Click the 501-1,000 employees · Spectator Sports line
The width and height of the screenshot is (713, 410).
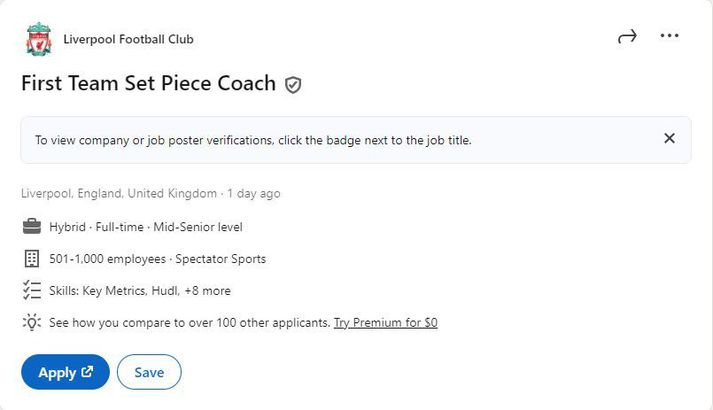(x=157, y=259)
